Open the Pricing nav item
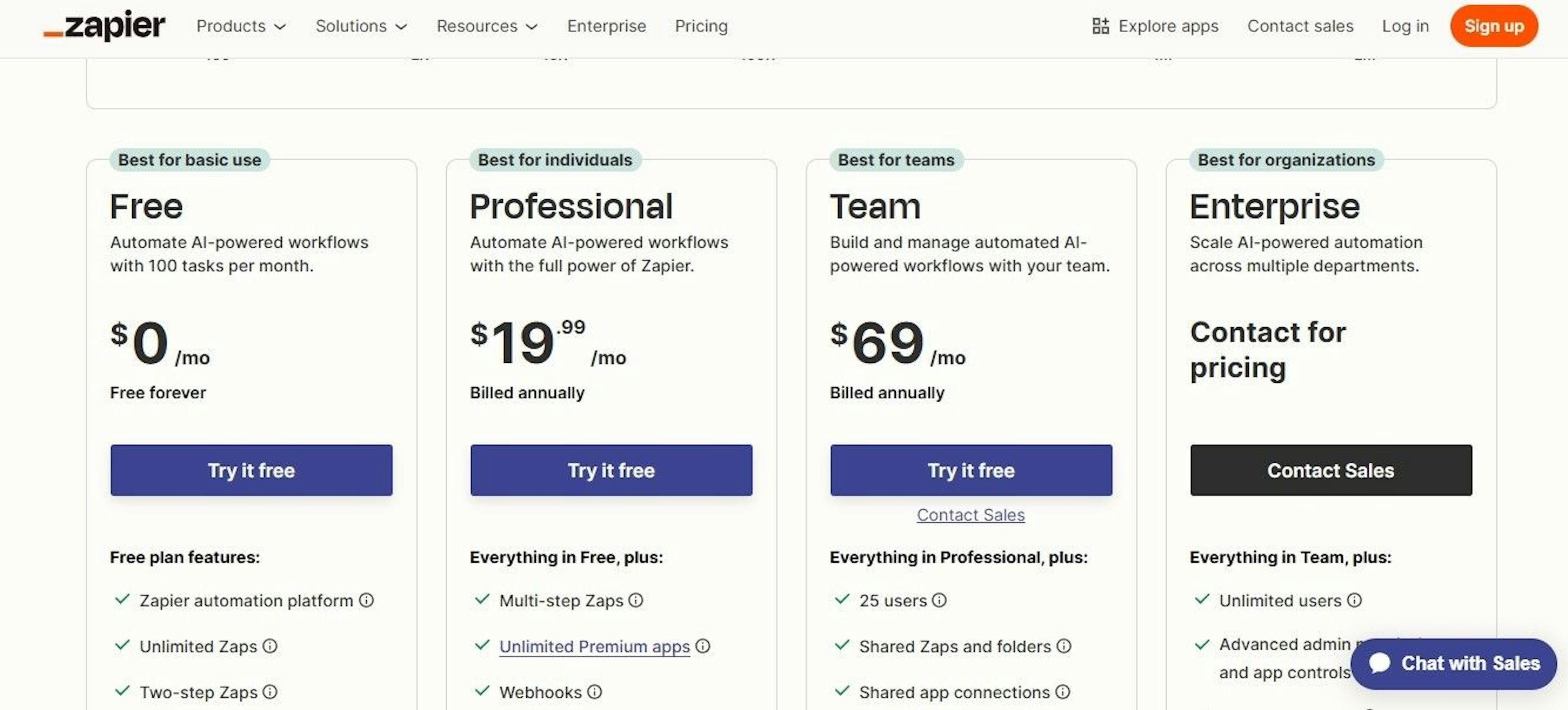 701,26
